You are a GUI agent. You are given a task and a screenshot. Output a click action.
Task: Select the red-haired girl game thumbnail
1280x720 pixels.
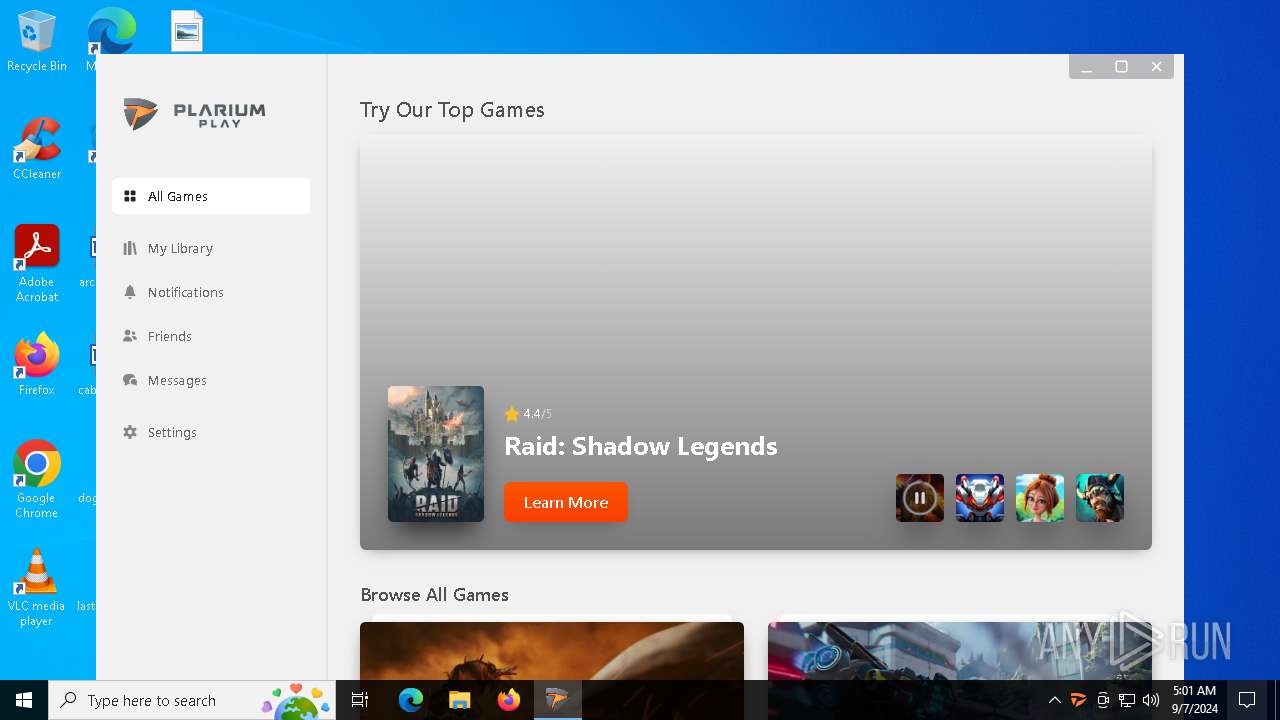click(1040, 498)
